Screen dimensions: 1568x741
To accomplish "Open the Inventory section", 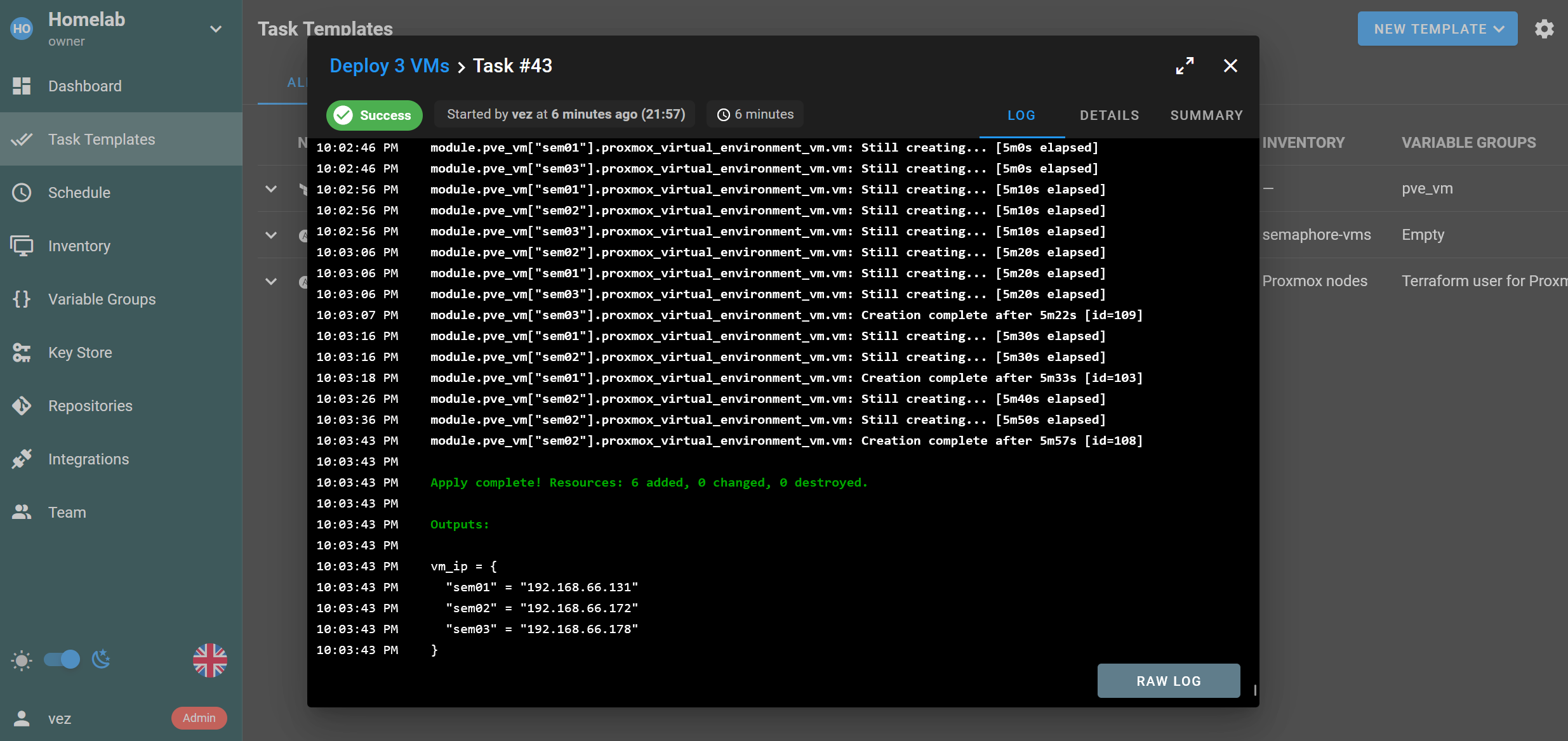I will (79, 246).
